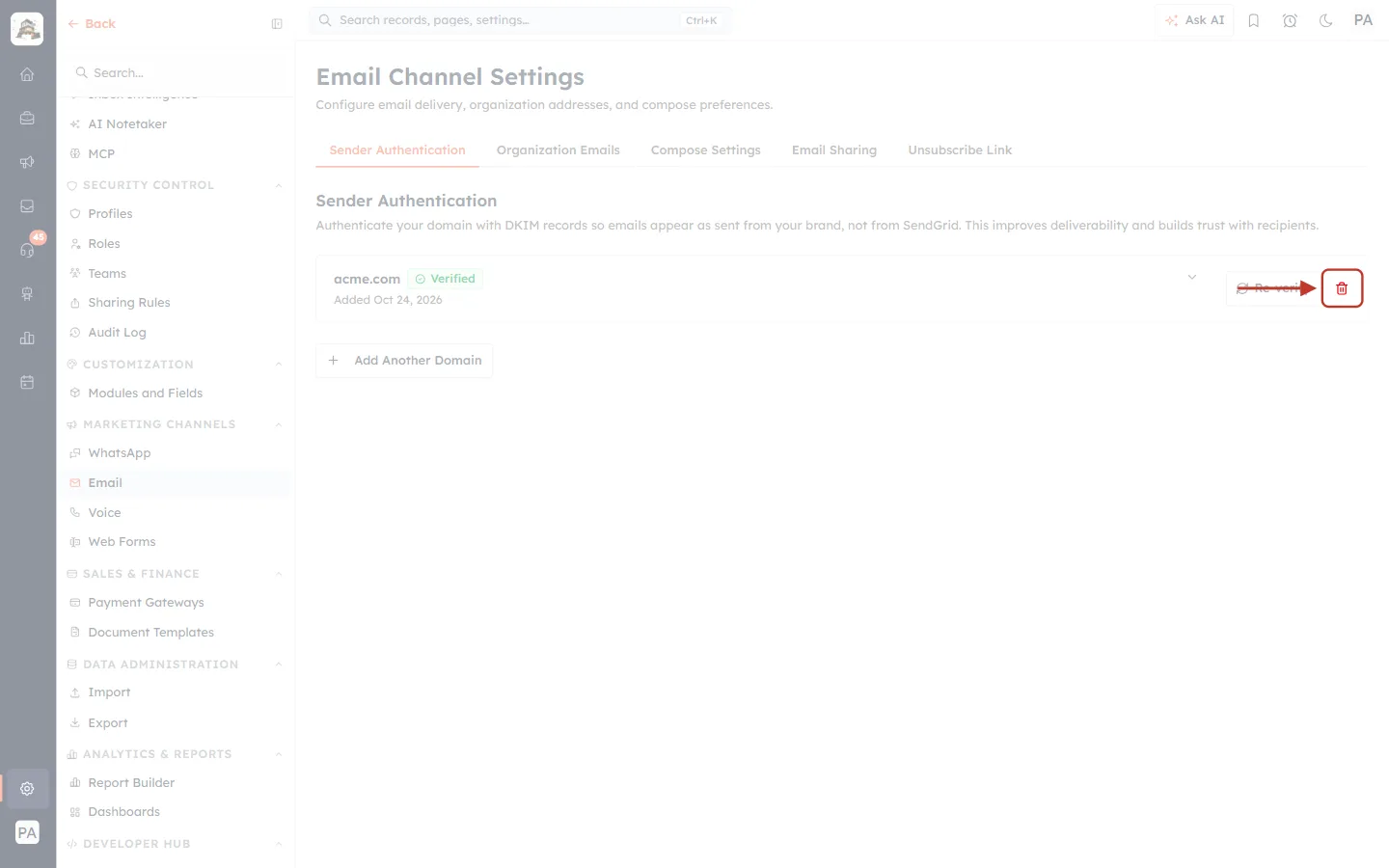The image size is (1389, 868).
Task: Collapse the Data Administration section
Action: point(279,665)
